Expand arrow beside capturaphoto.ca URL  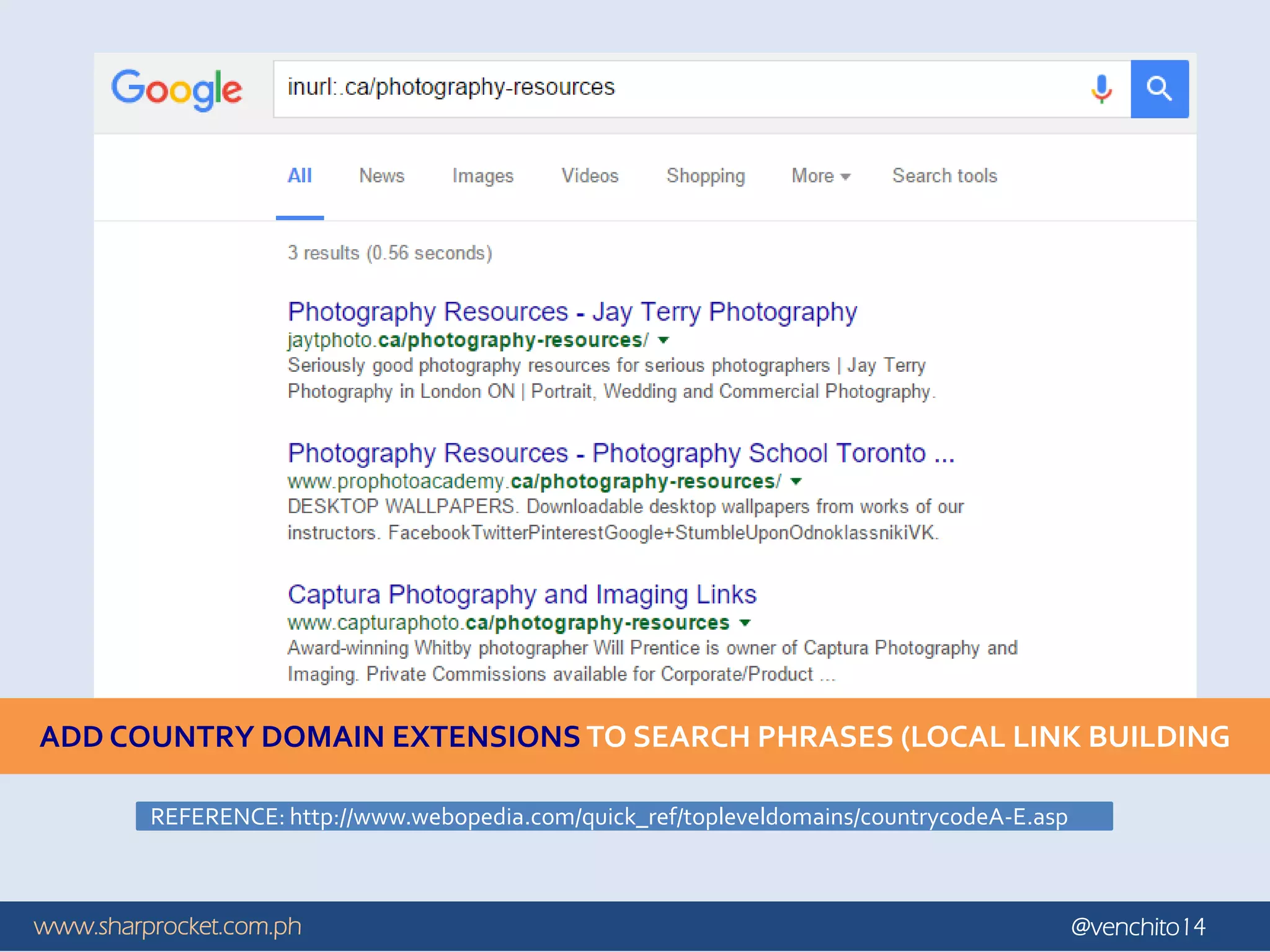click(x=745, y=623)
